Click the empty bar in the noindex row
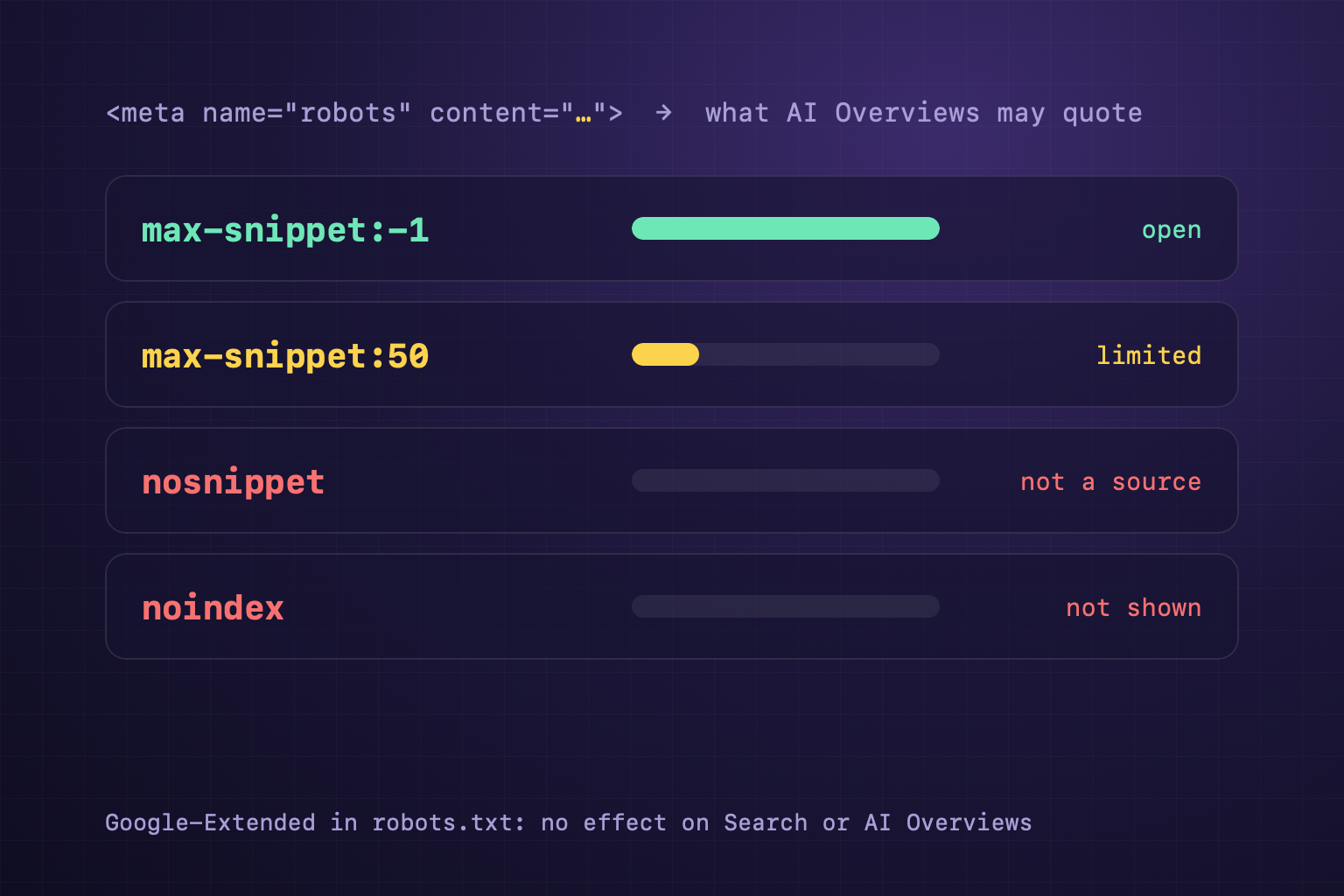Viewport: 1344px width, 896px height. pos(786,606)
